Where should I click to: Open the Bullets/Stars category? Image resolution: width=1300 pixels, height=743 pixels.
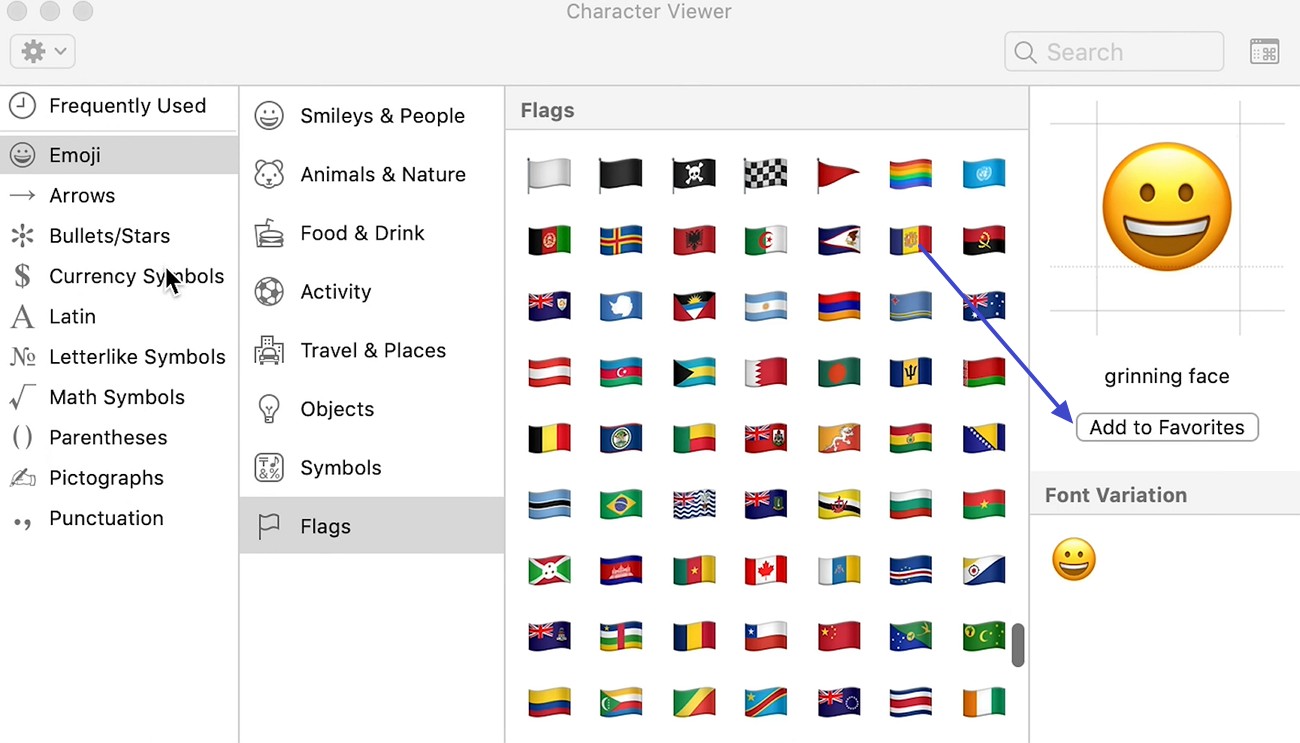tap(119, 236)
